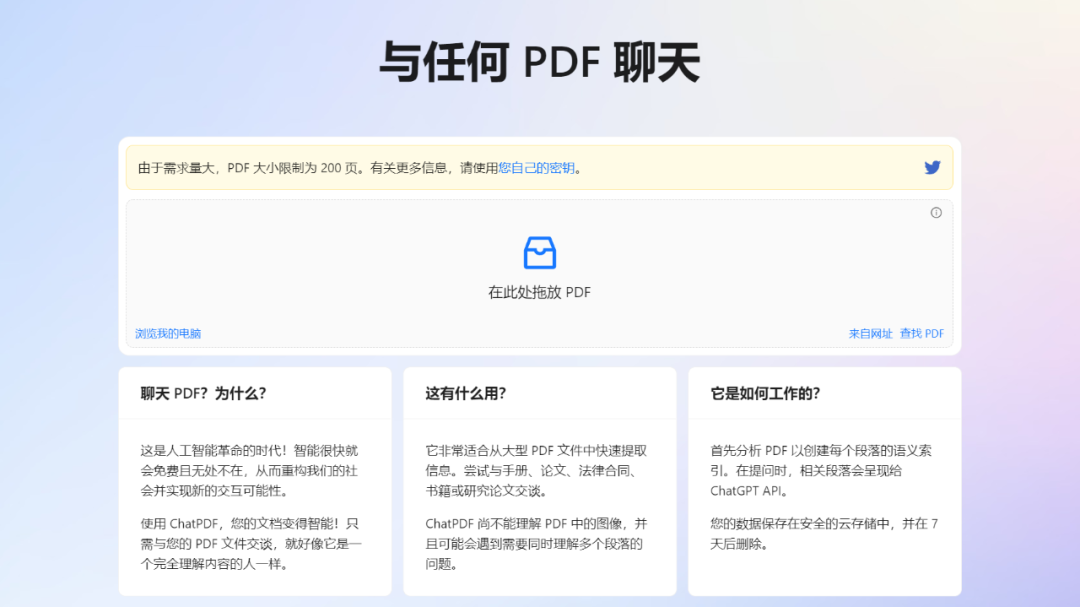Image resolution: width=1080 pixels, height=607 pixels.
Task: Click the 查找 PDF link
Action: [x=922, y=333]
